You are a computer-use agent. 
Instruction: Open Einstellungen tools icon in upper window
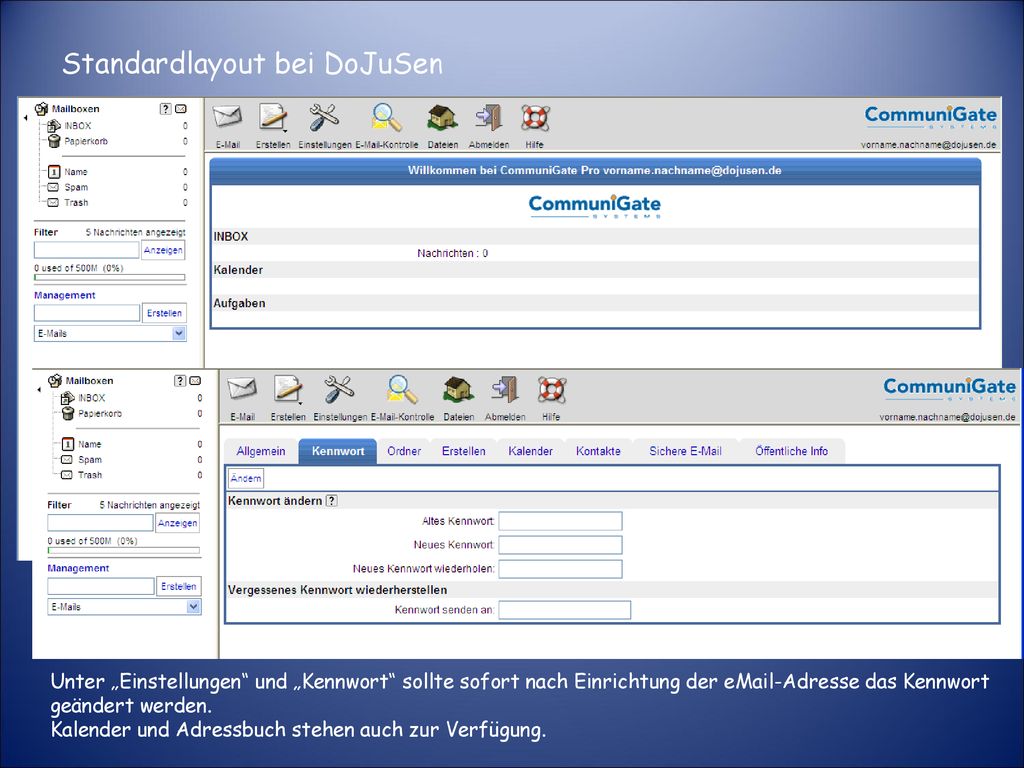point(324,118)
